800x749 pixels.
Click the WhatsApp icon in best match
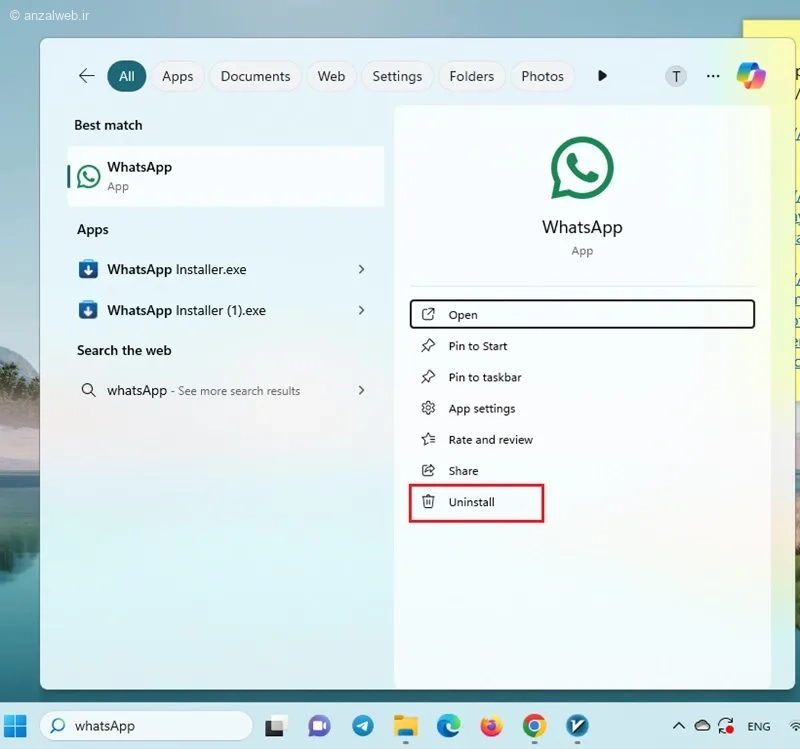pyautogui.click(x=88, y=177)
